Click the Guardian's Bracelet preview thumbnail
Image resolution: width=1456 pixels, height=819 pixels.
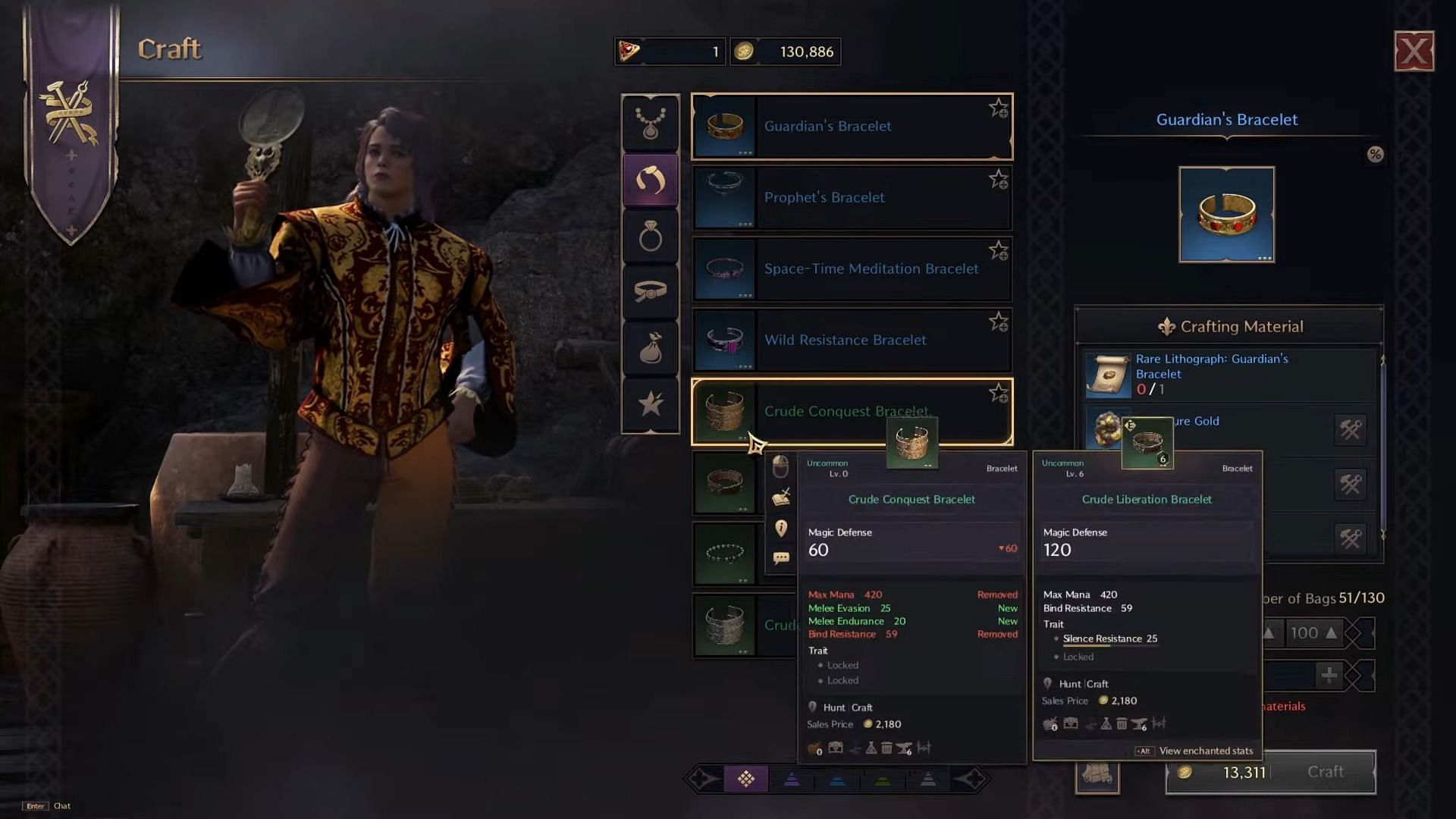click(x=1226, y=215)
